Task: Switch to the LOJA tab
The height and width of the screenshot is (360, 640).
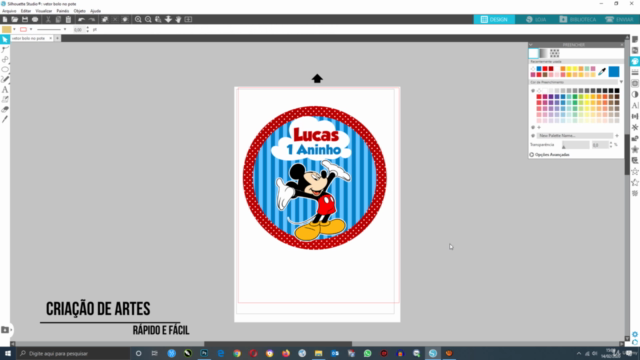Action: click(536, 19)
